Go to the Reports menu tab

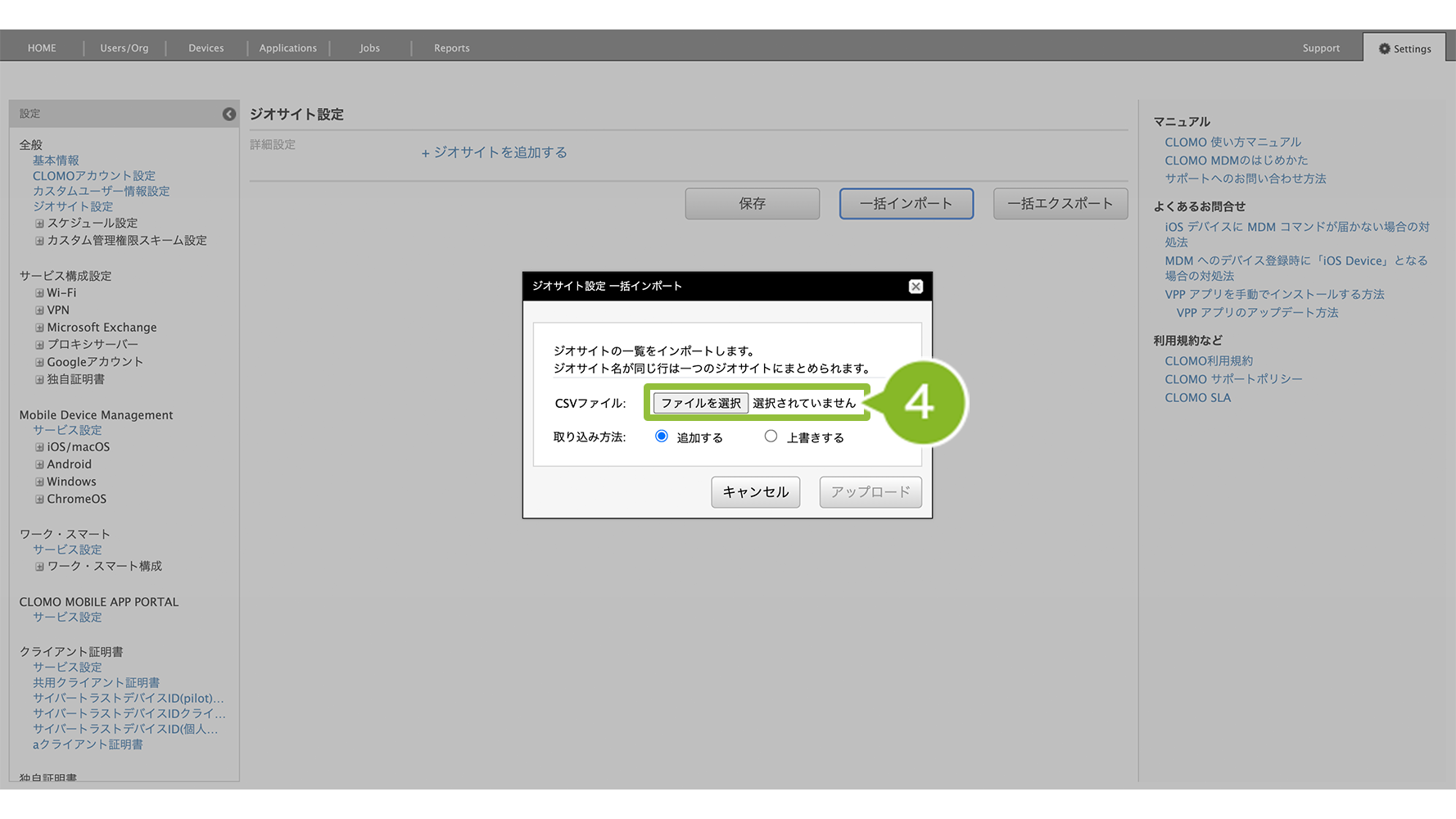coord(451,48)
